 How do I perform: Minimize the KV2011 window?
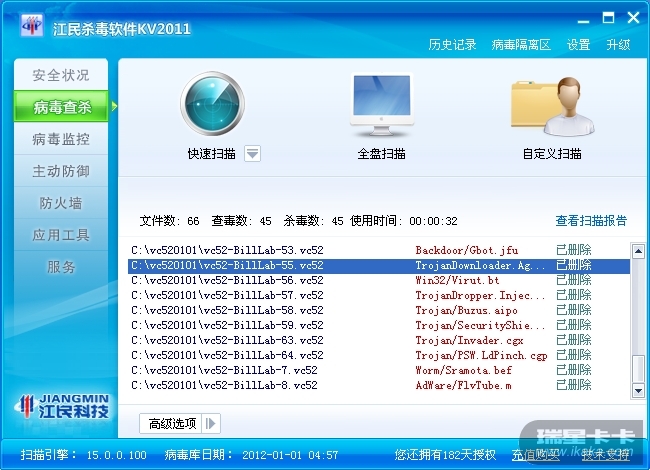tap(583, 20)
